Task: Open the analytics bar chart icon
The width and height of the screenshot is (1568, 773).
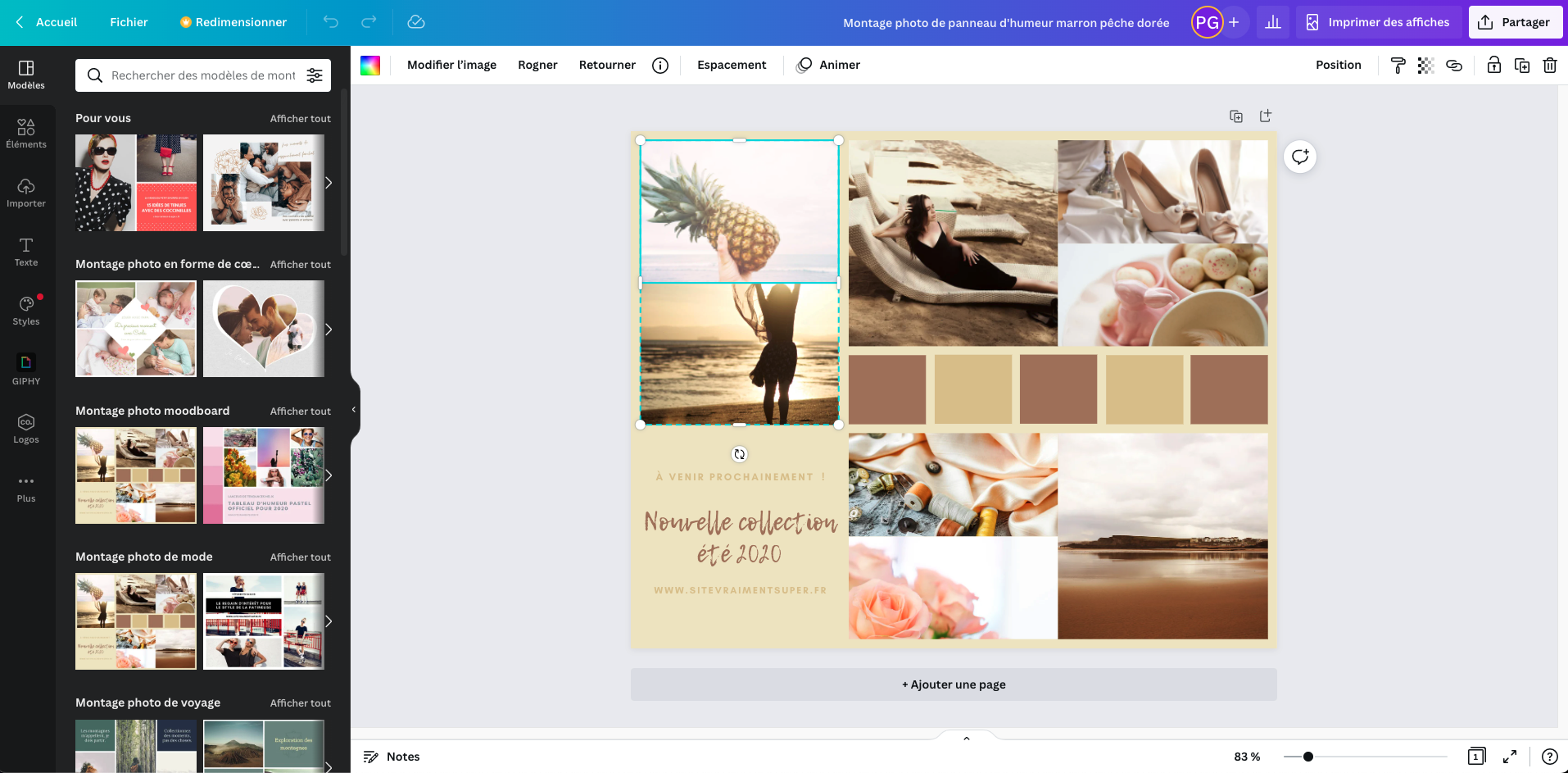Action: click(x=1273, y=22)
